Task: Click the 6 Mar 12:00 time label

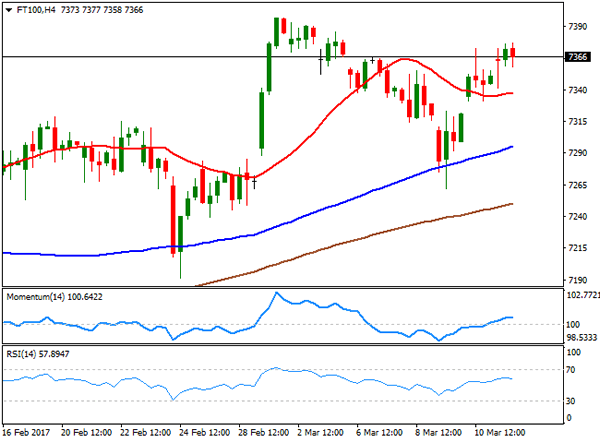Action: coord(380,433)
